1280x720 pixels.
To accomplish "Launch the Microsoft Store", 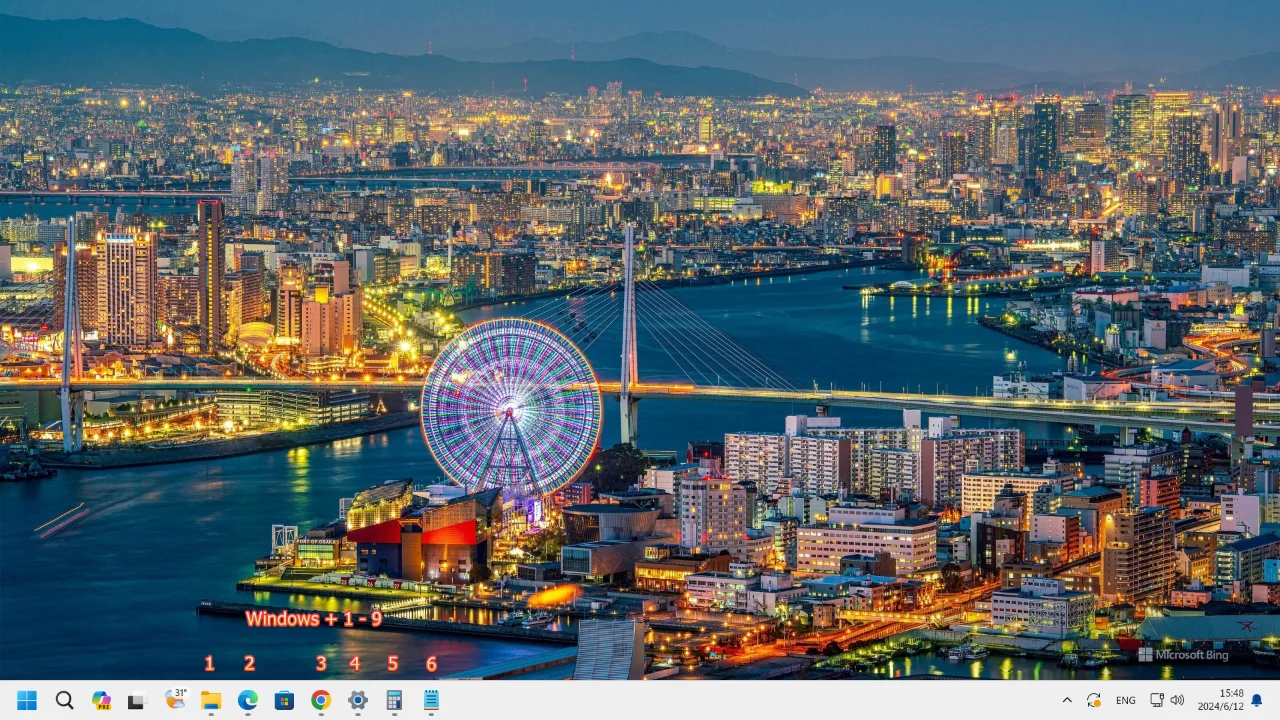I will [x=284, y=700].
